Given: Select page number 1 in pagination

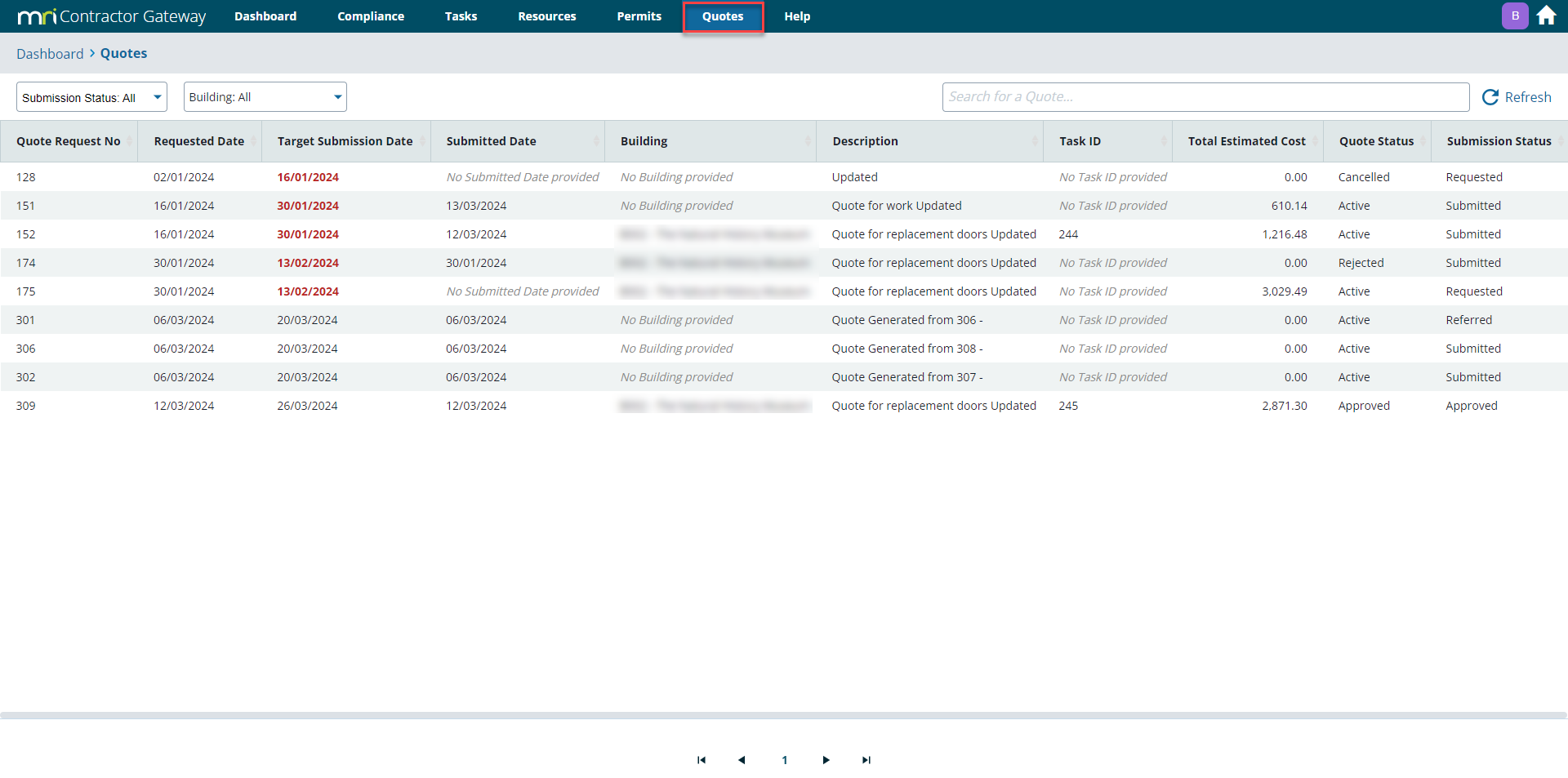Looking at the screenshot, I should pyautogui.click(x=785, y=760).
